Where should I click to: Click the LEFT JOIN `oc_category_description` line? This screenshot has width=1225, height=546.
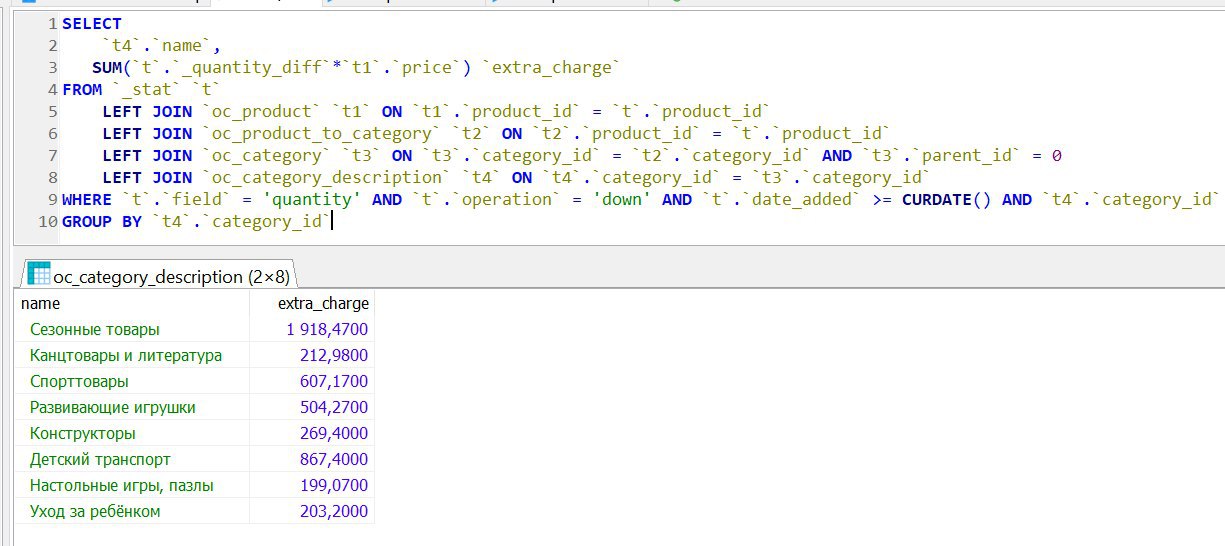(516, 177)
